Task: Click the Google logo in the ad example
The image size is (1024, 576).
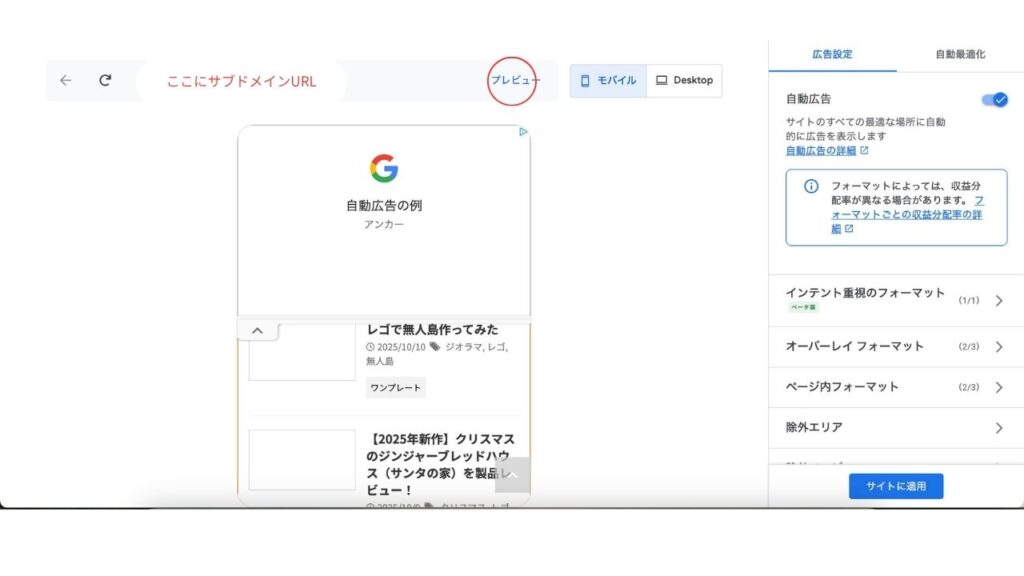Action: tap(384, 168)
